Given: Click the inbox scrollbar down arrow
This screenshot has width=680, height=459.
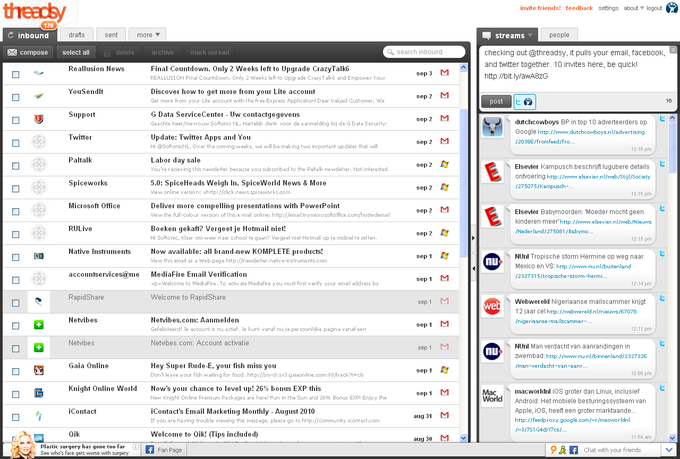Looking at the screenshot, I should click(463, 438).
